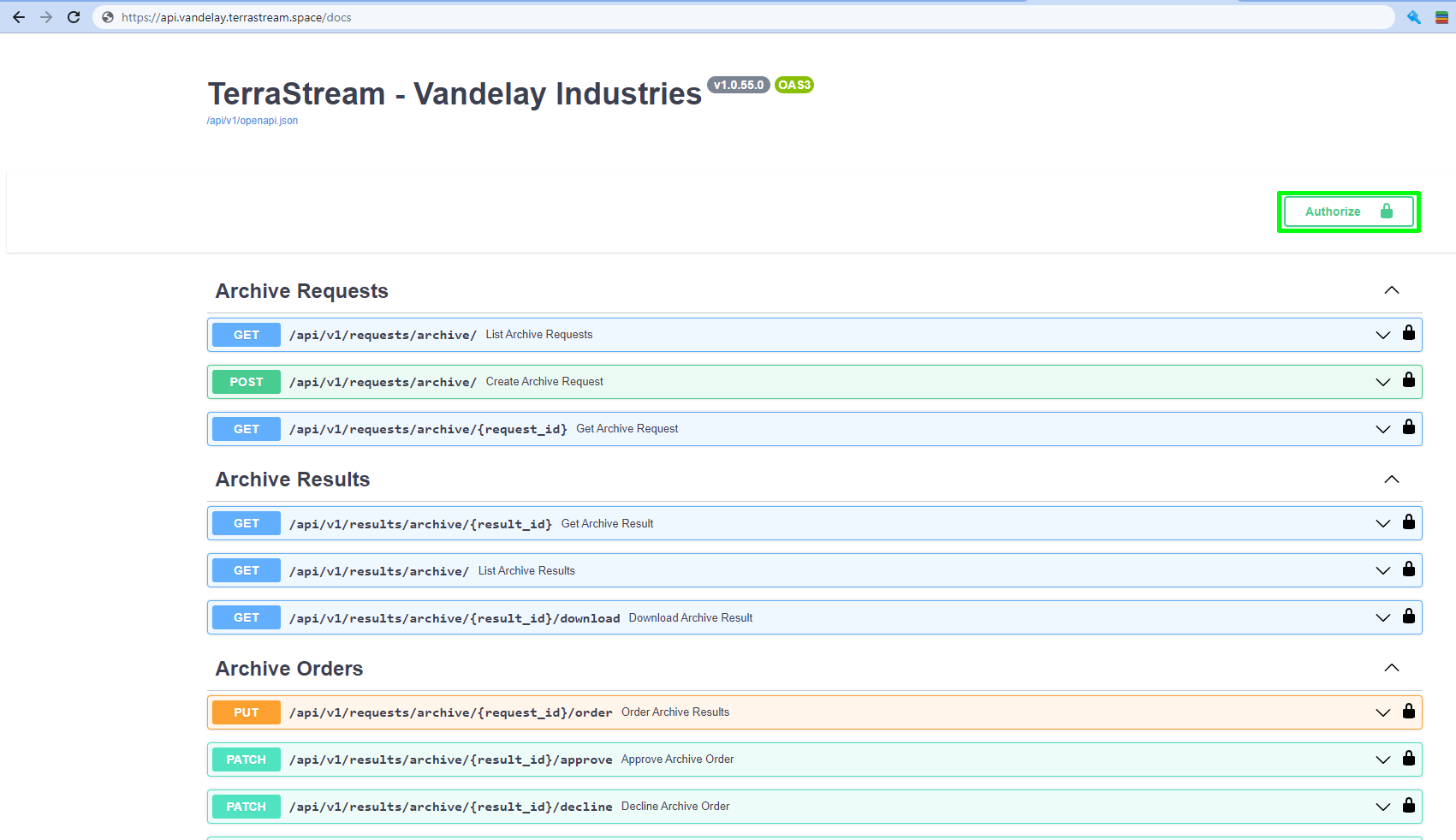Image resolution: width=1456 pixels, height=840 pixels.
Task: Click the lock icon for Order Archive Results
Action: tap(1409, 712)
